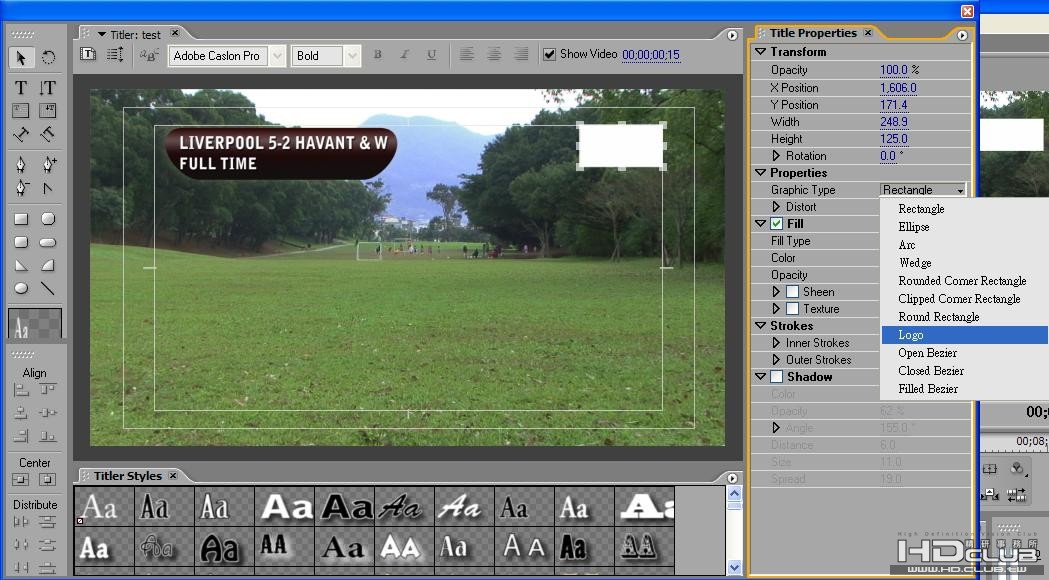Click the X Position value 1,606.0
This screenshot has height=580, width=1049.
coord(898,88)
